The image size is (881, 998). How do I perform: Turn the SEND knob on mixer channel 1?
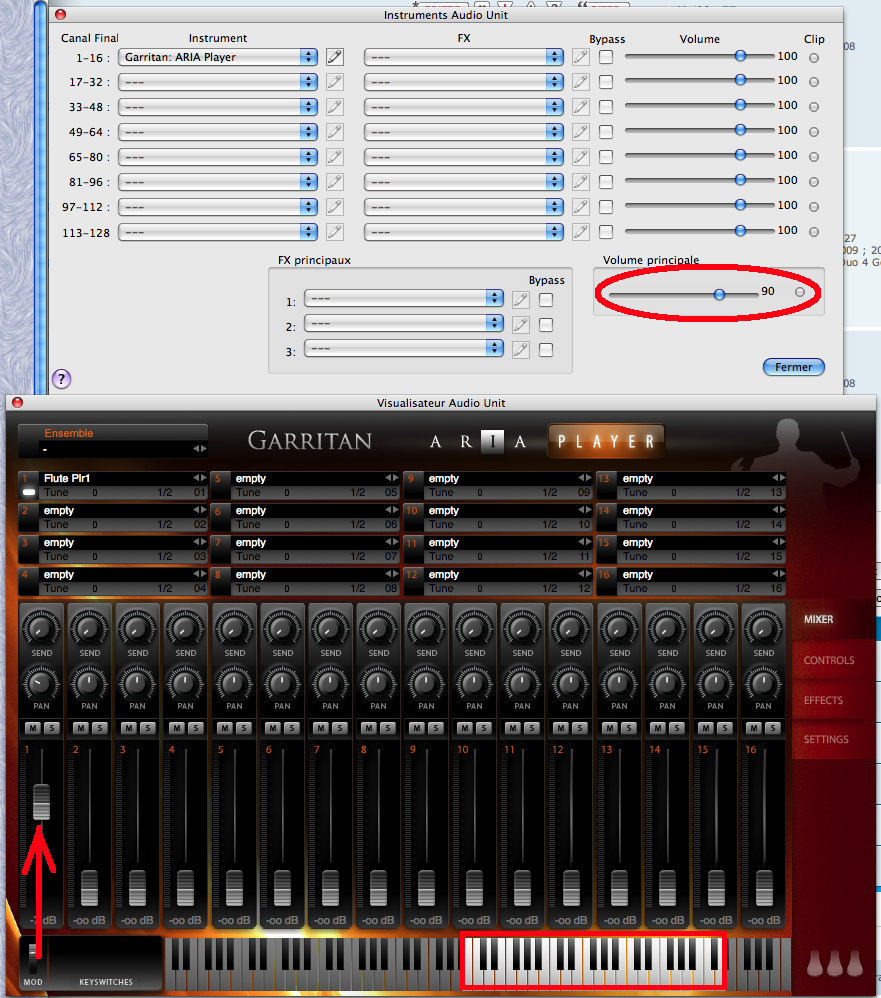(41, 629)
